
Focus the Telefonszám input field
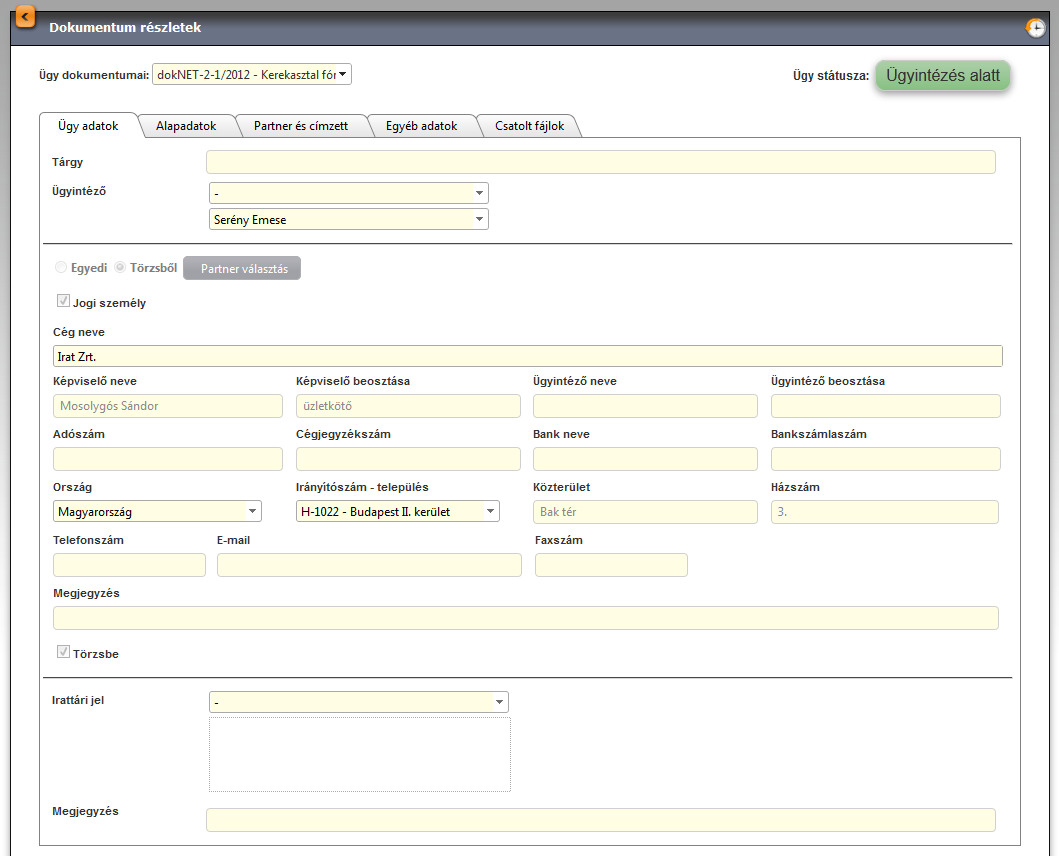tap(129, 565)
